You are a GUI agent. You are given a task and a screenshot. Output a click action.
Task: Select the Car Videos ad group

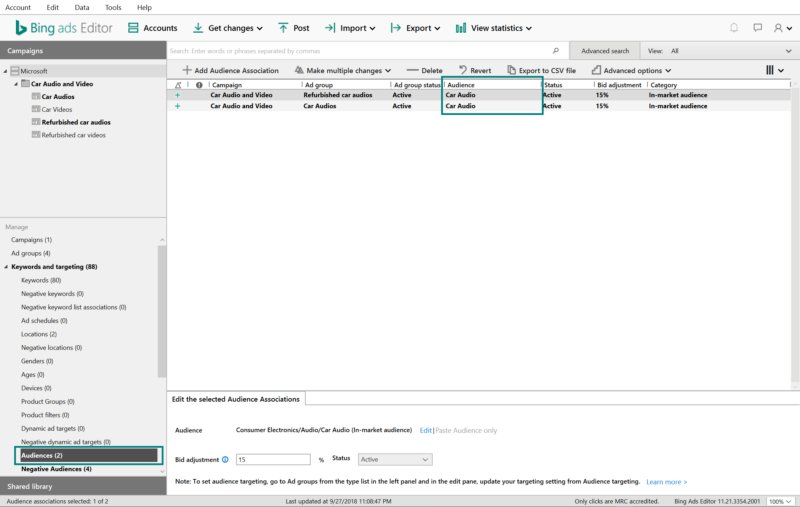point(57,109)
